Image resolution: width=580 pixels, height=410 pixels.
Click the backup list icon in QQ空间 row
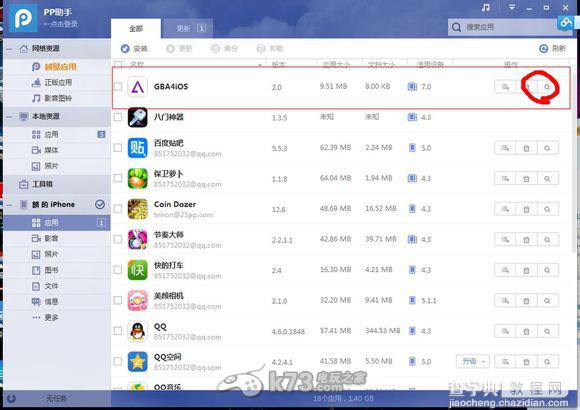[x=505, y=362]
